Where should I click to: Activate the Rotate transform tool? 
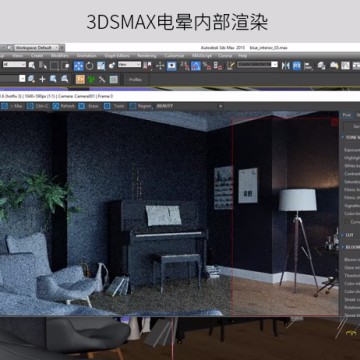point(90,66)
